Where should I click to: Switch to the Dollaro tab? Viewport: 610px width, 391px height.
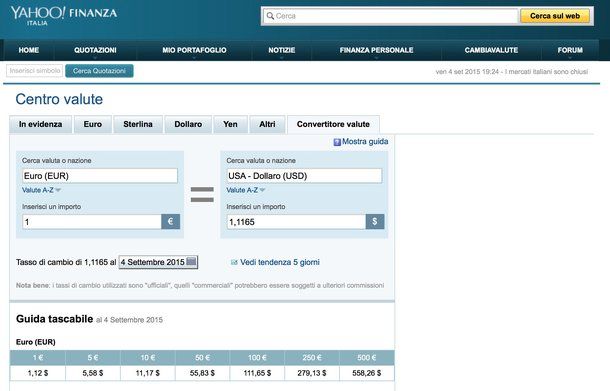188,124
